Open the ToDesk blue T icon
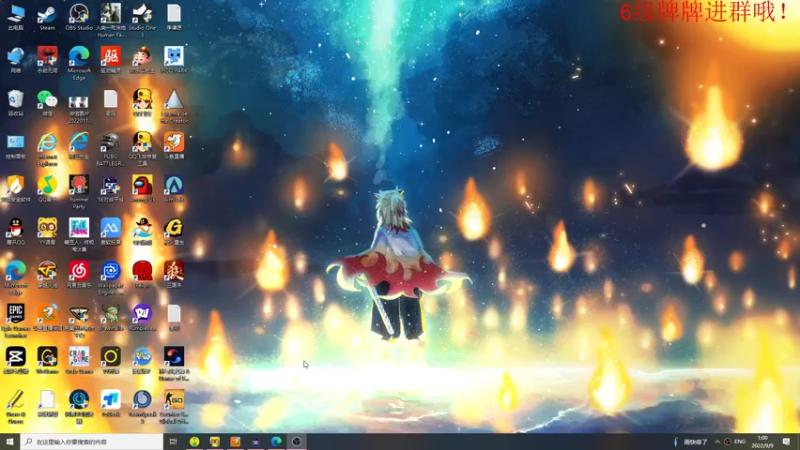Image resolution: width=800 pixels, height=450 pixels. pyautogui.click(x=110, y=403)
